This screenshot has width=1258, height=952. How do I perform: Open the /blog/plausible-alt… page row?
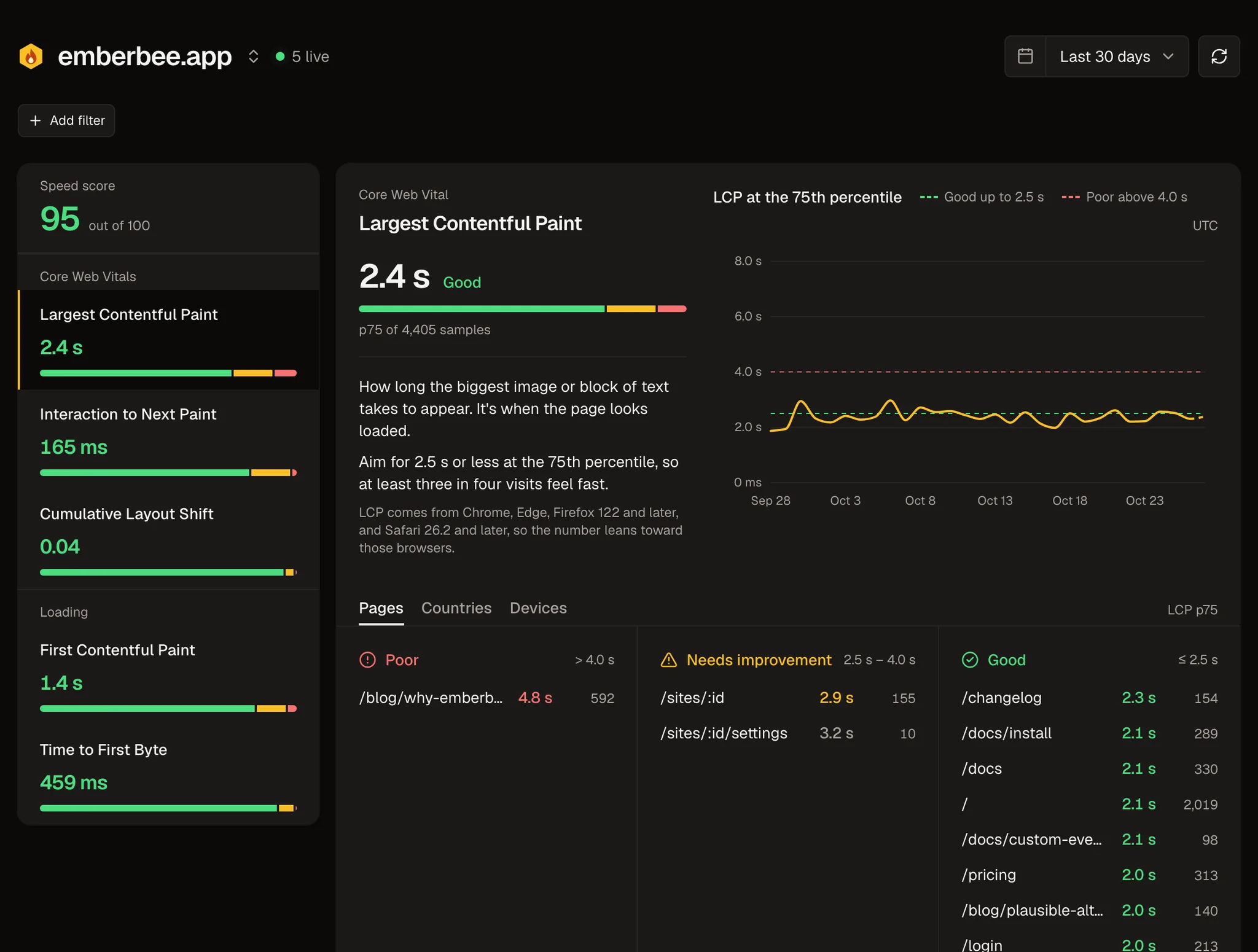tap(1090, 910)
